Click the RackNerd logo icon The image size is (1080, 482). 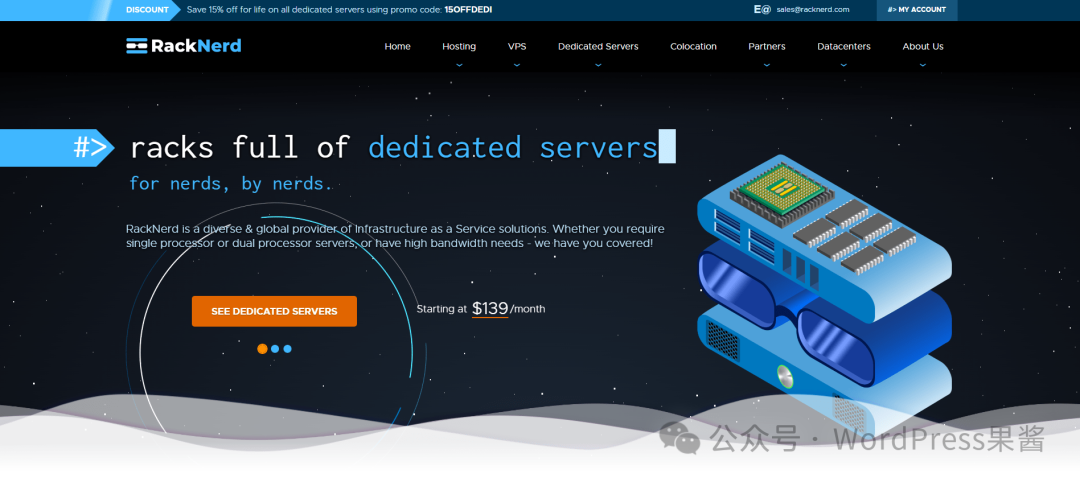[x=136, y=46]
